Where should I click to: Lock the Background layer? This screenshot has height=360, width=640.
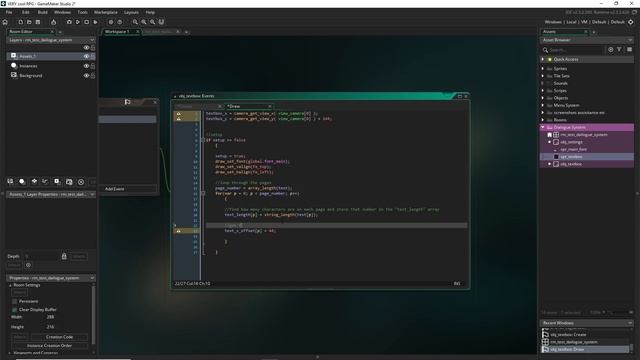[93, 76]
